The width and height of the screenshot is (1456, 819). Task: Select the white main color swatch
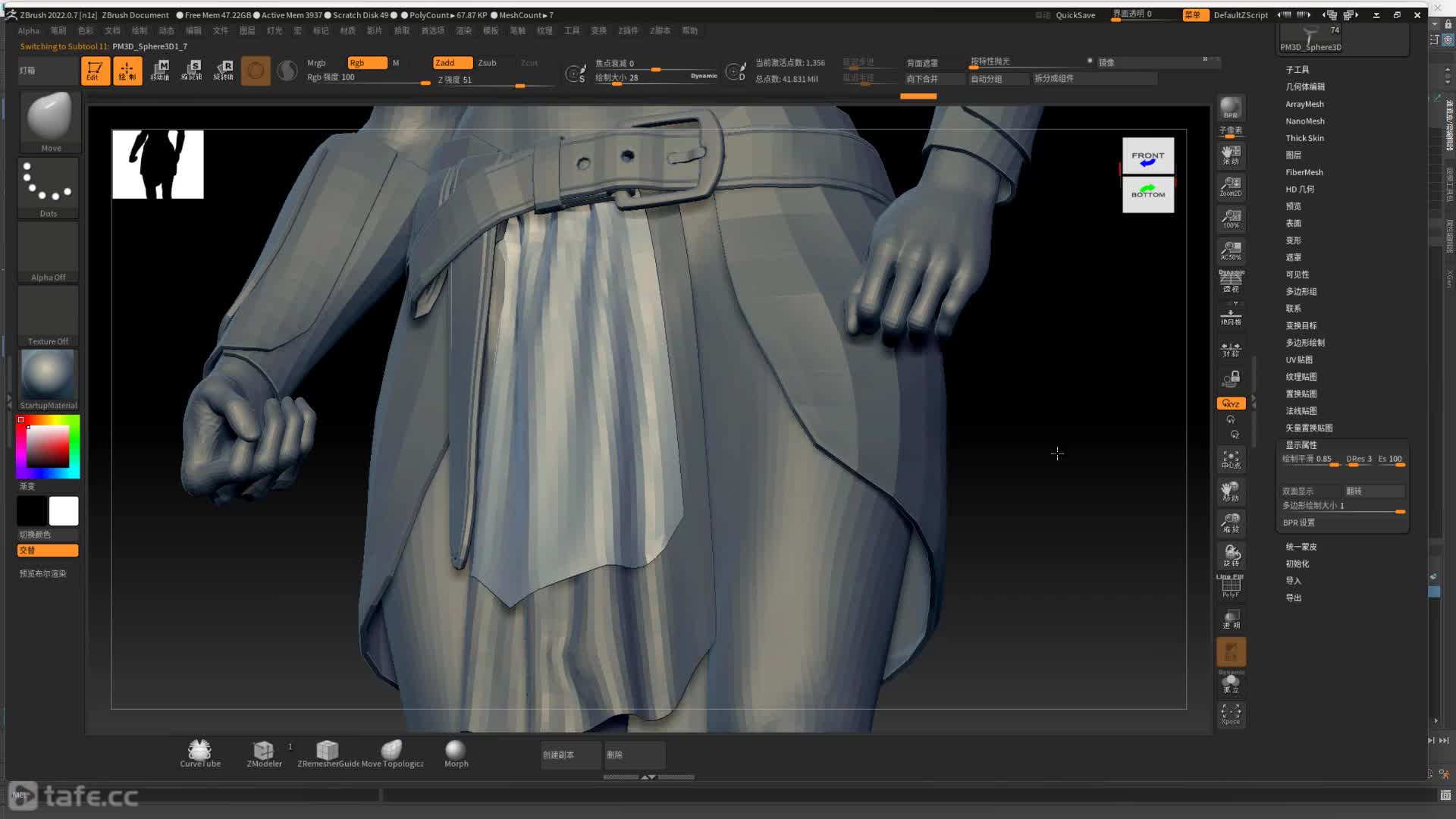64,511
